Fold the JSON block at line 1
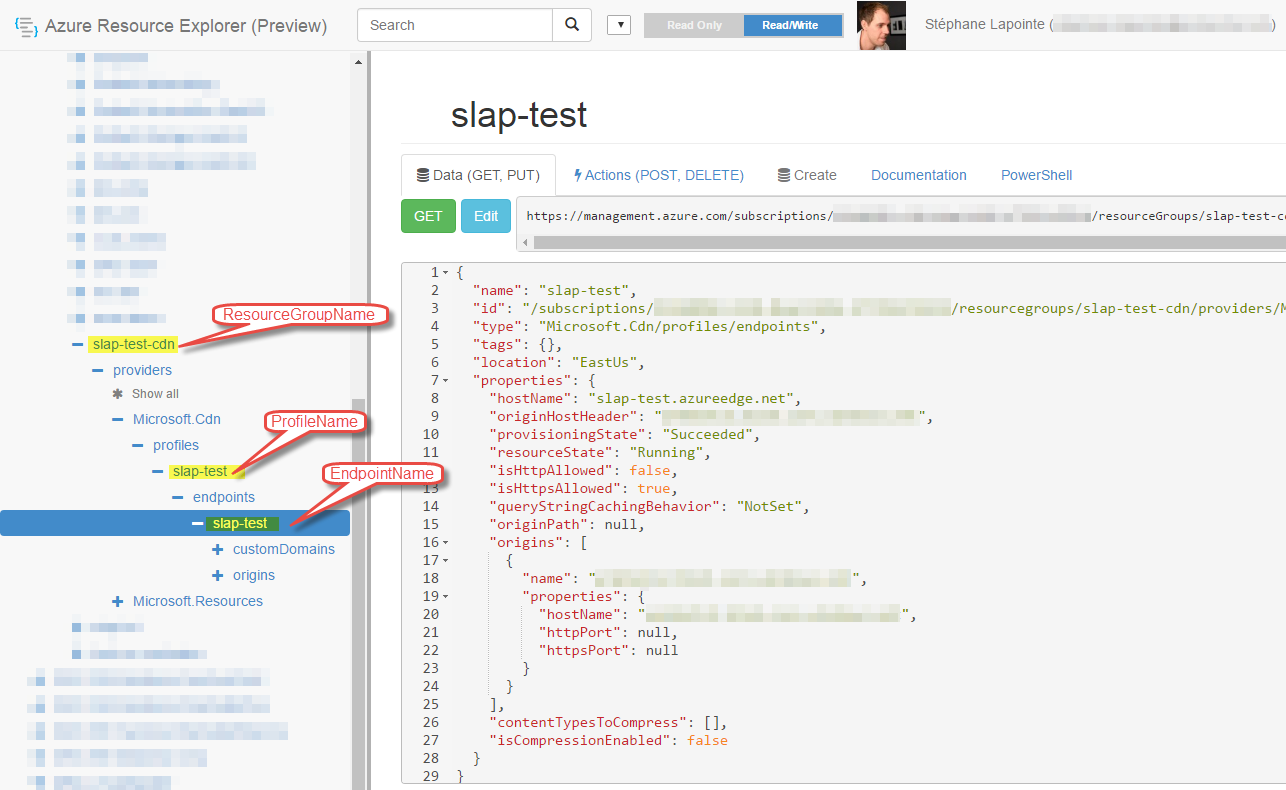This screenshot has width=1286, height=790. 445,273
